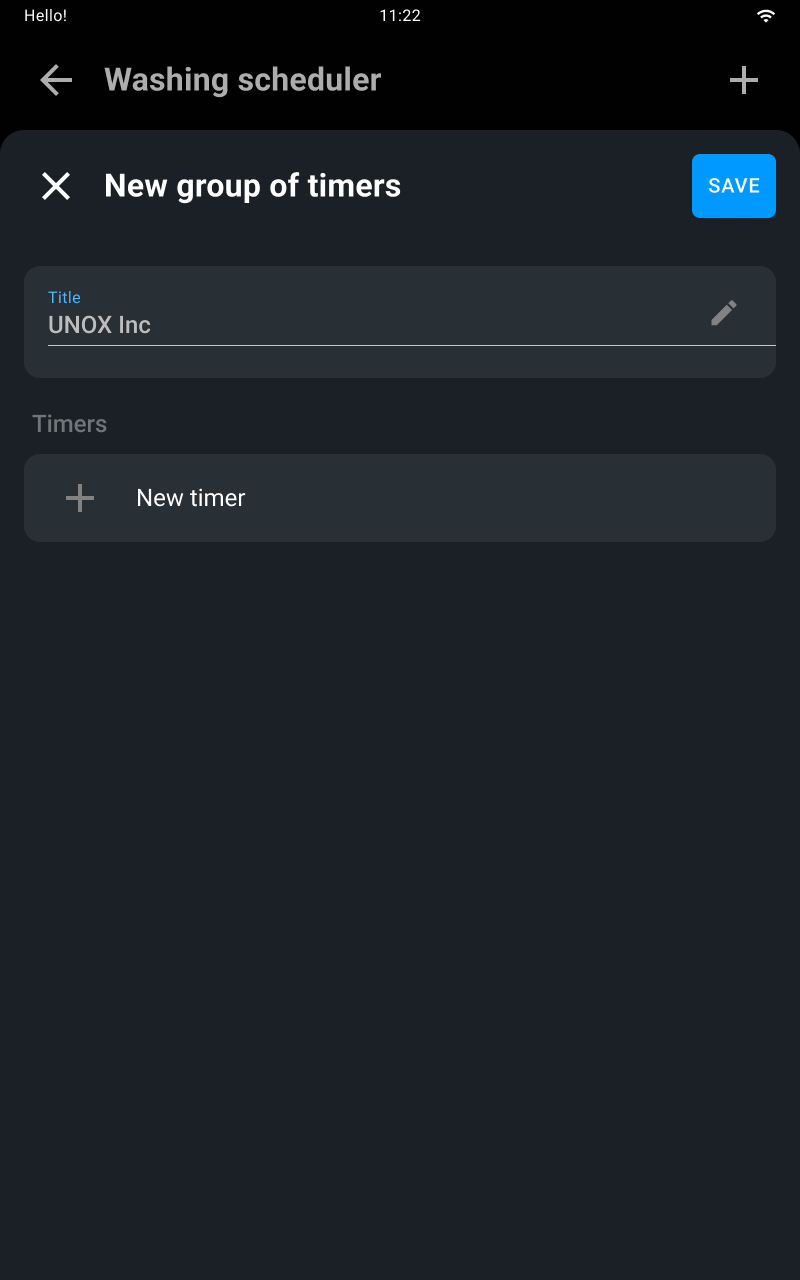Click the 11:22 clock in status bar
Viewport: 800px width, 1280px height.
(400, 16)
